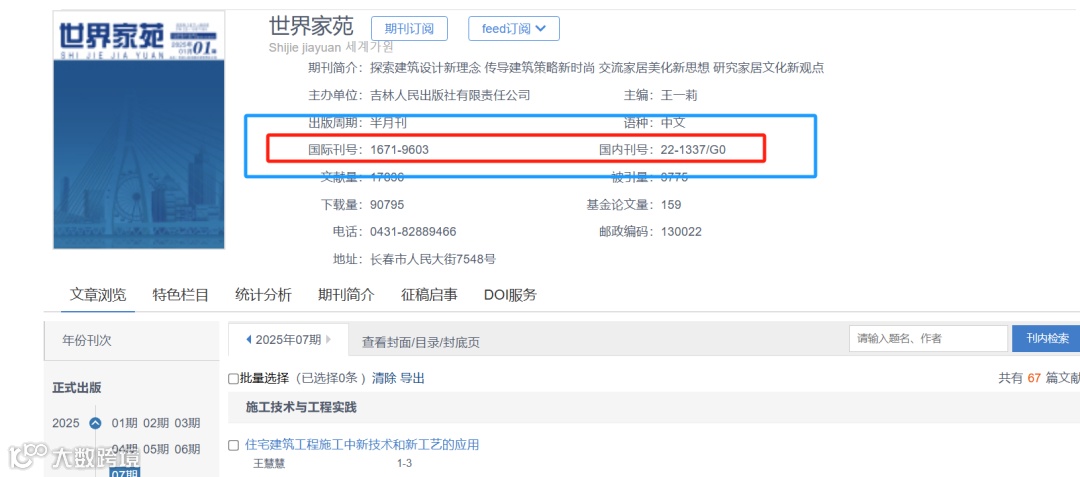The height and width of the screenshot is (477, 1080).
Task: Open the DOI服务 tab
Action: (x=510, y=295)
